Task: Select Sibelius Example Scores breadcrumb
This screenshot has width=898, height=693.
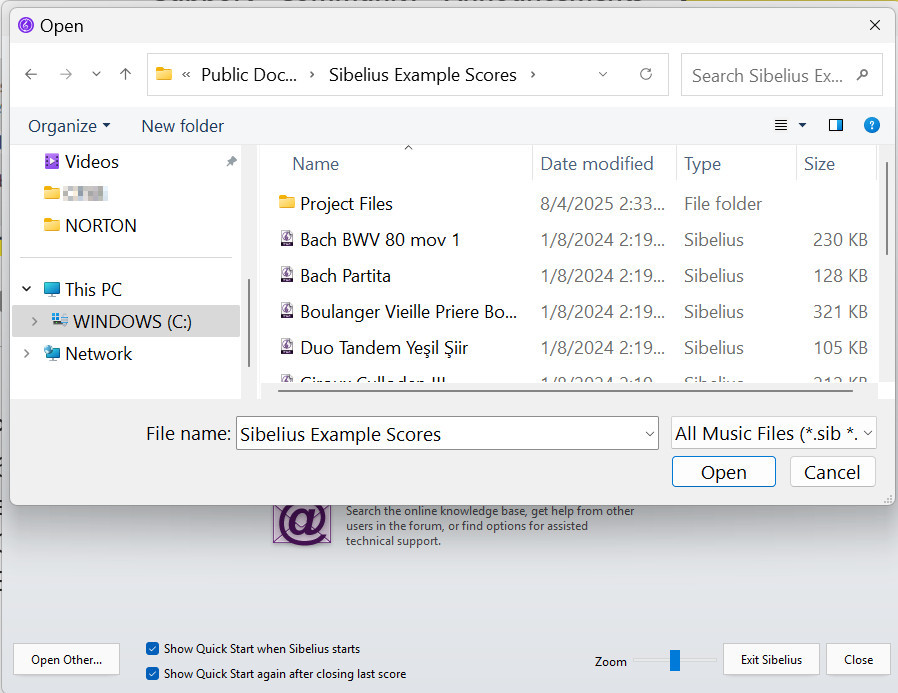Action: click(x=423, y=74)
